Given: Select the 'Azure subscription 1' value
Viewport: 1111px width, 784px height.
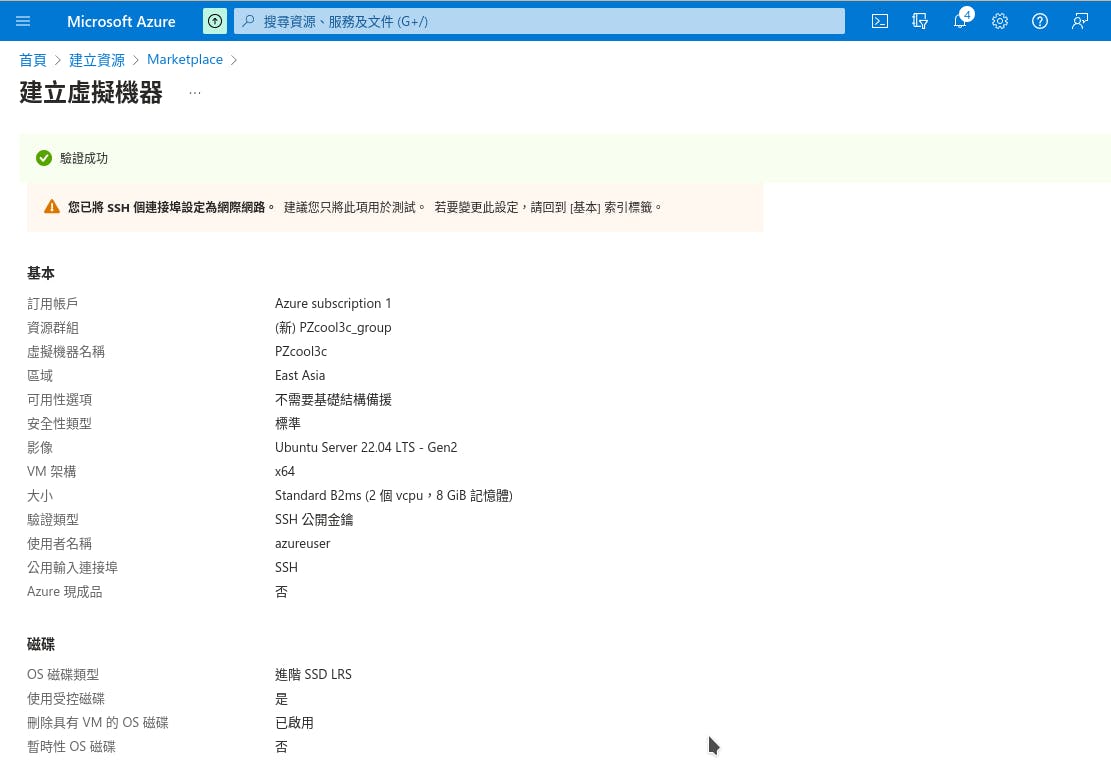Looking at the screenshot, I should pyautogui.click(x=333, y=303).
